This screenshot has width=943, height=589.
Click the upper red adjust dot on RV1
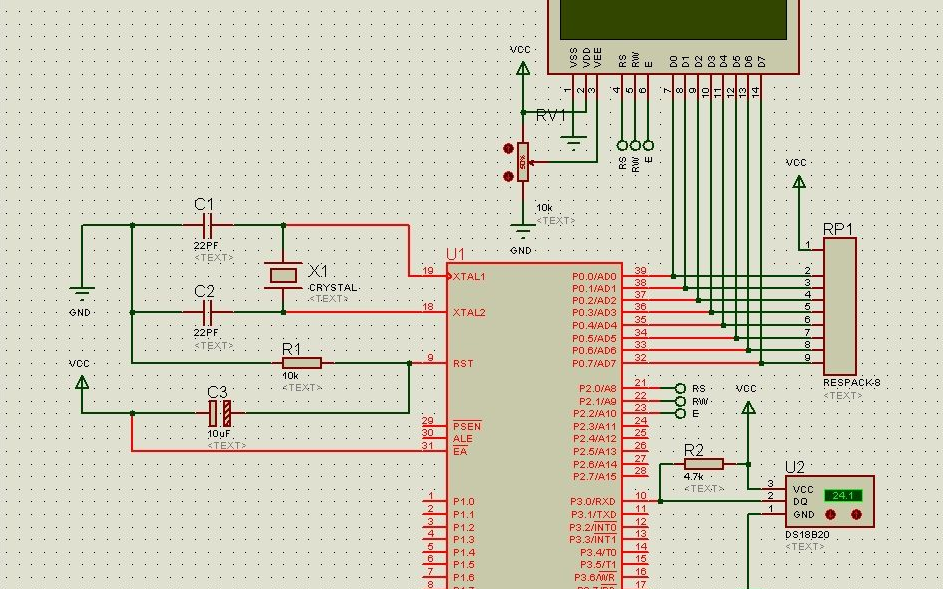click(x=508, y=148)
